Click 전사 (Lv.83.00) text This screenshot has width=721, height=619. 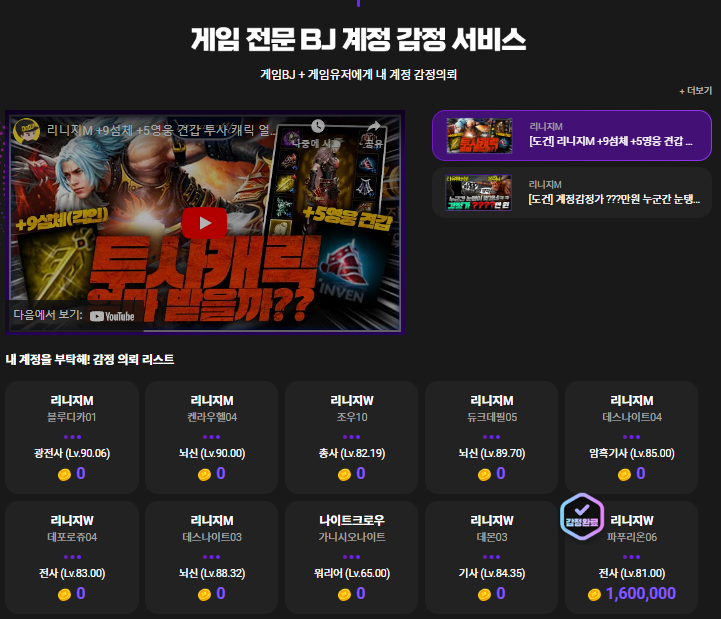pos(72,573)
